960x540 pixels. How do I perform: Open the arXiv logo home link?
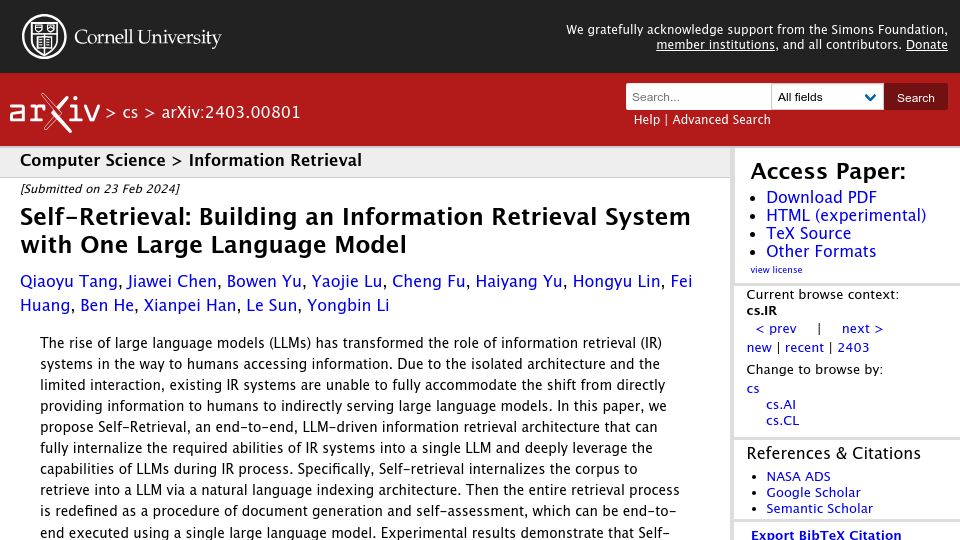54,113
